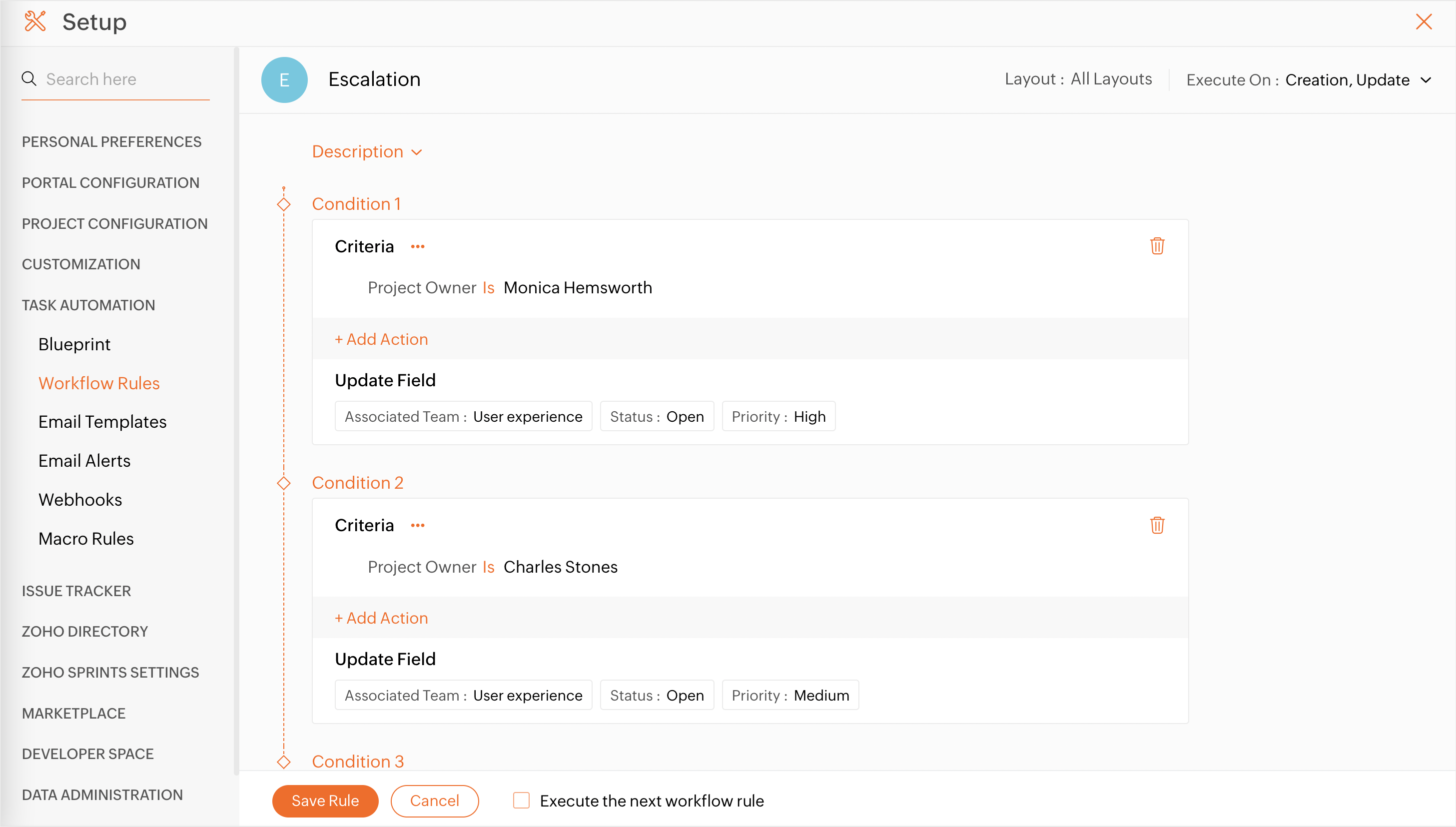Open Zoho Directory section

[x=84, y=632]
